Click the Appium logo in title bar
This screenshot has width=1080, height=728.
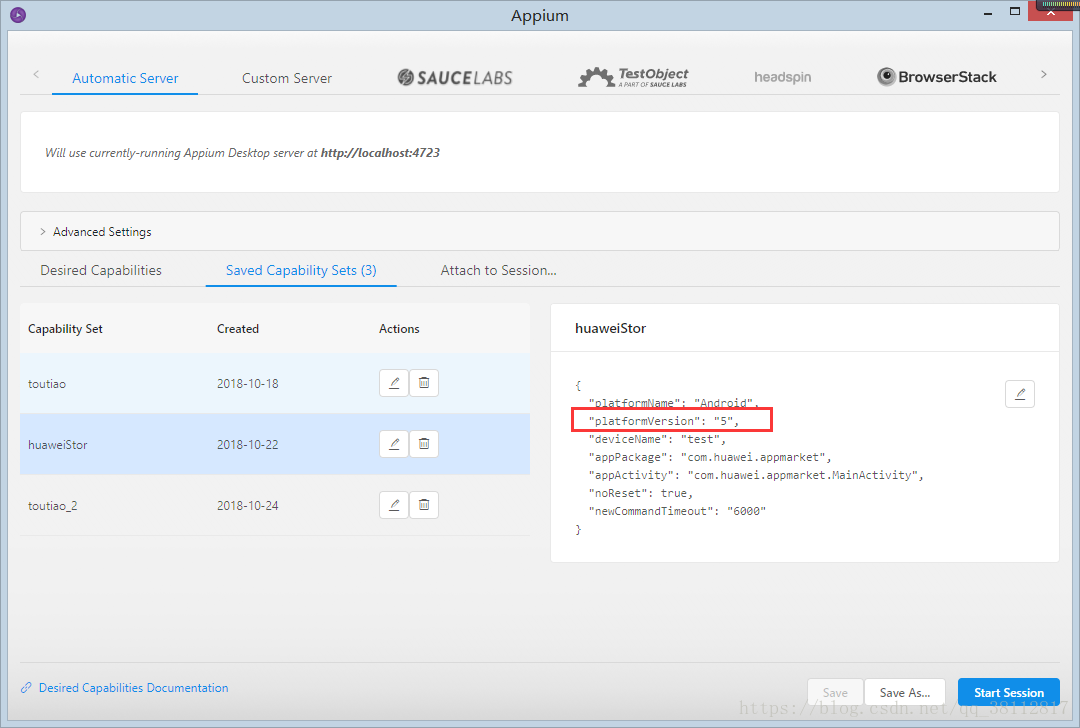tap(18, 14)
